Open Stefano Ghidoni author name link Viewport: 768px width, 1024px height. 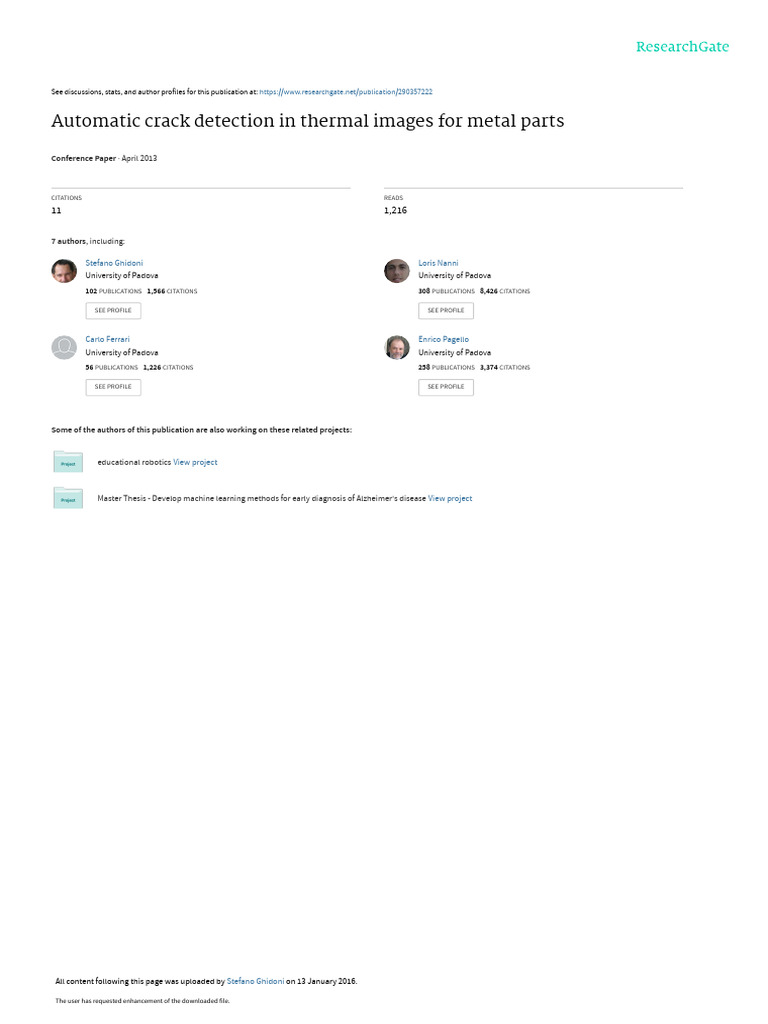[114, 263]
